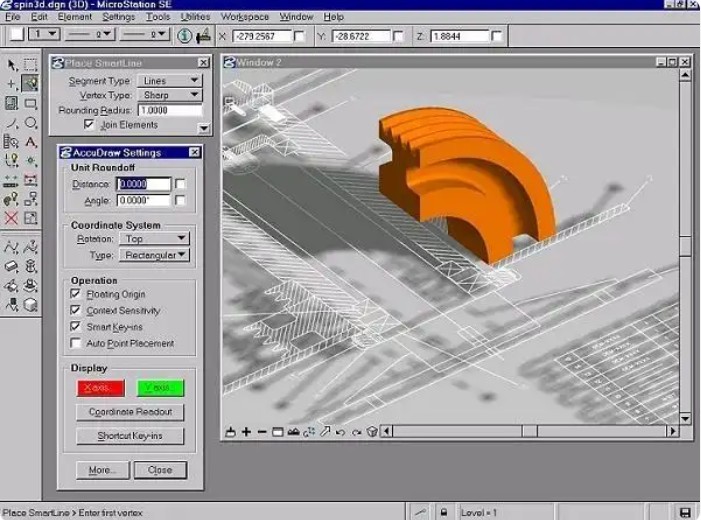Open the Rotation dropdown set to Top
The height and width of the screenshot is (520, 701).
click(154, 239)
